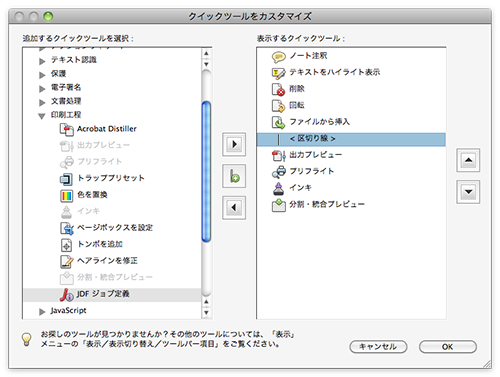Select the Acrobat Distiller label
The width and height of the screenshot is (500, 377).
click(x=107, y=129)
